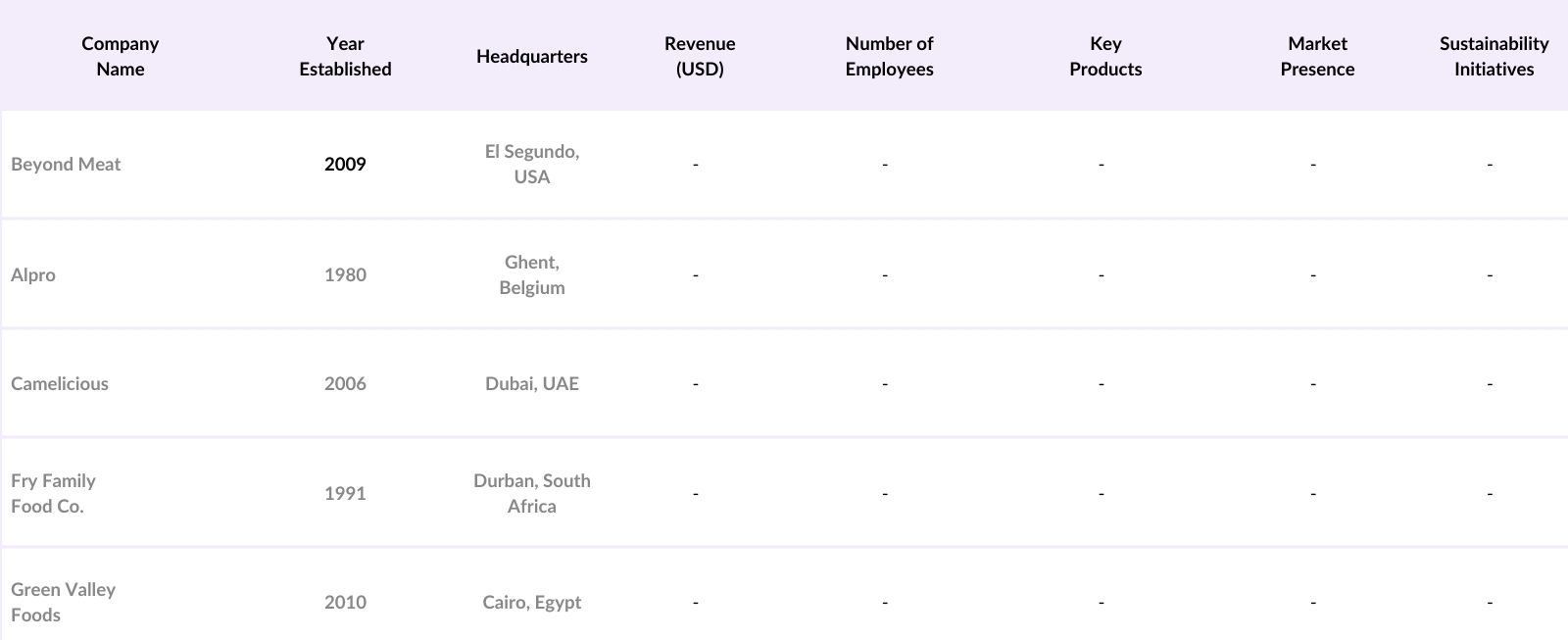Click the Sustainability Initiatives column header

(1494, 56)
